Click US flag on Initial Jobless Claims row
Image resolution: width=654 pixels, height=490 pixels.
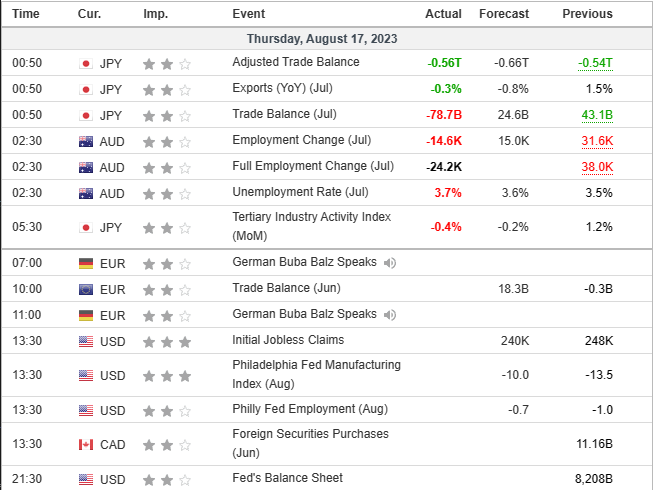(x=85, y=341)
